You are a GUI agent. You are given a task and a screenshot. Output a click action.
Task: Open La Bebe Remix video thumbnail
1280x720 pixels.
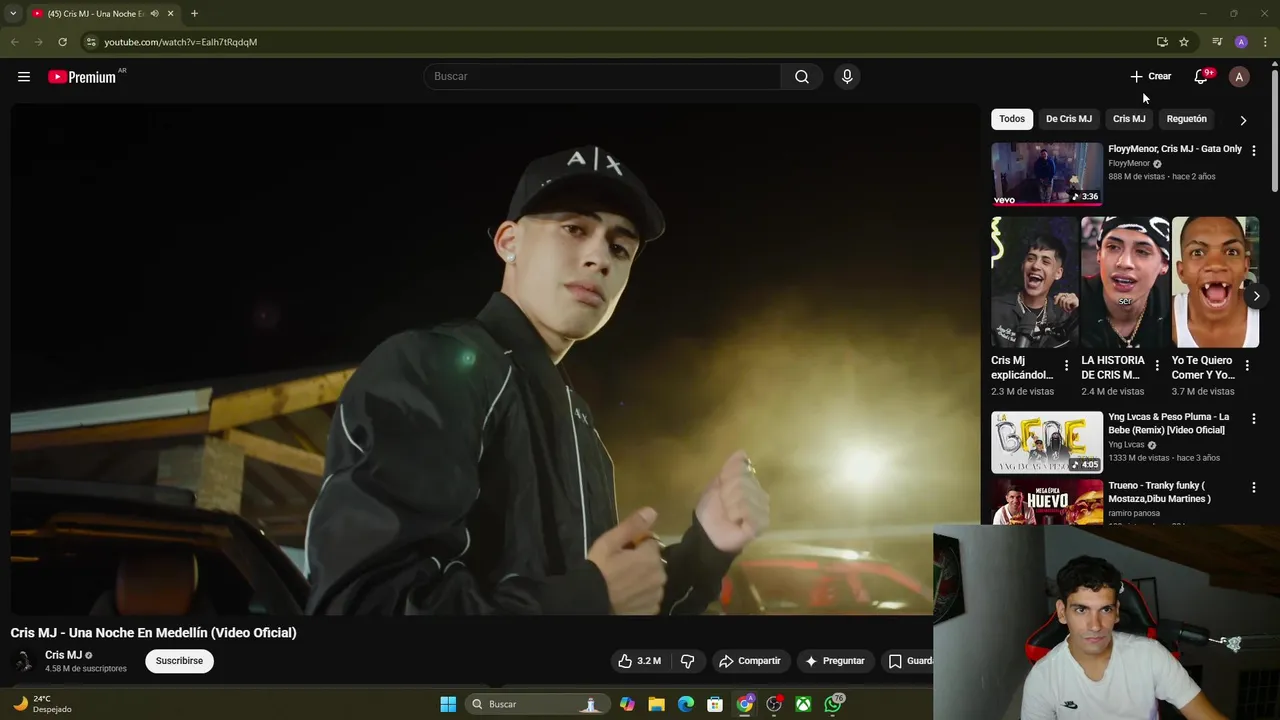[x=1047, y=442]
